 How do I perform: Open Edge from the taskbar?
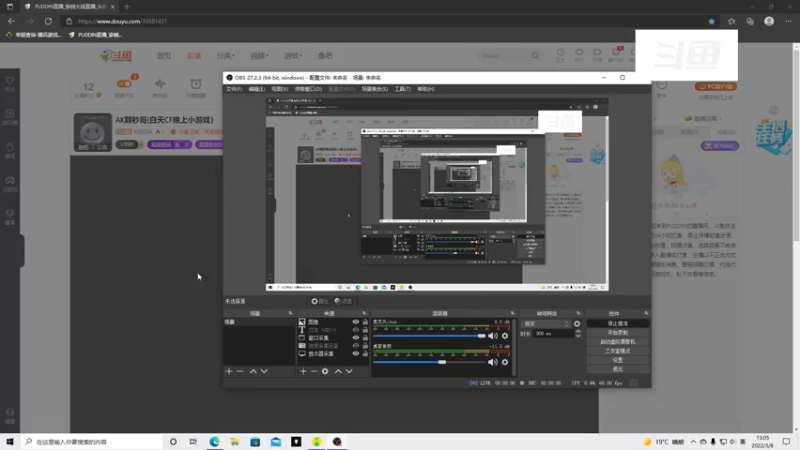(214, 442)
